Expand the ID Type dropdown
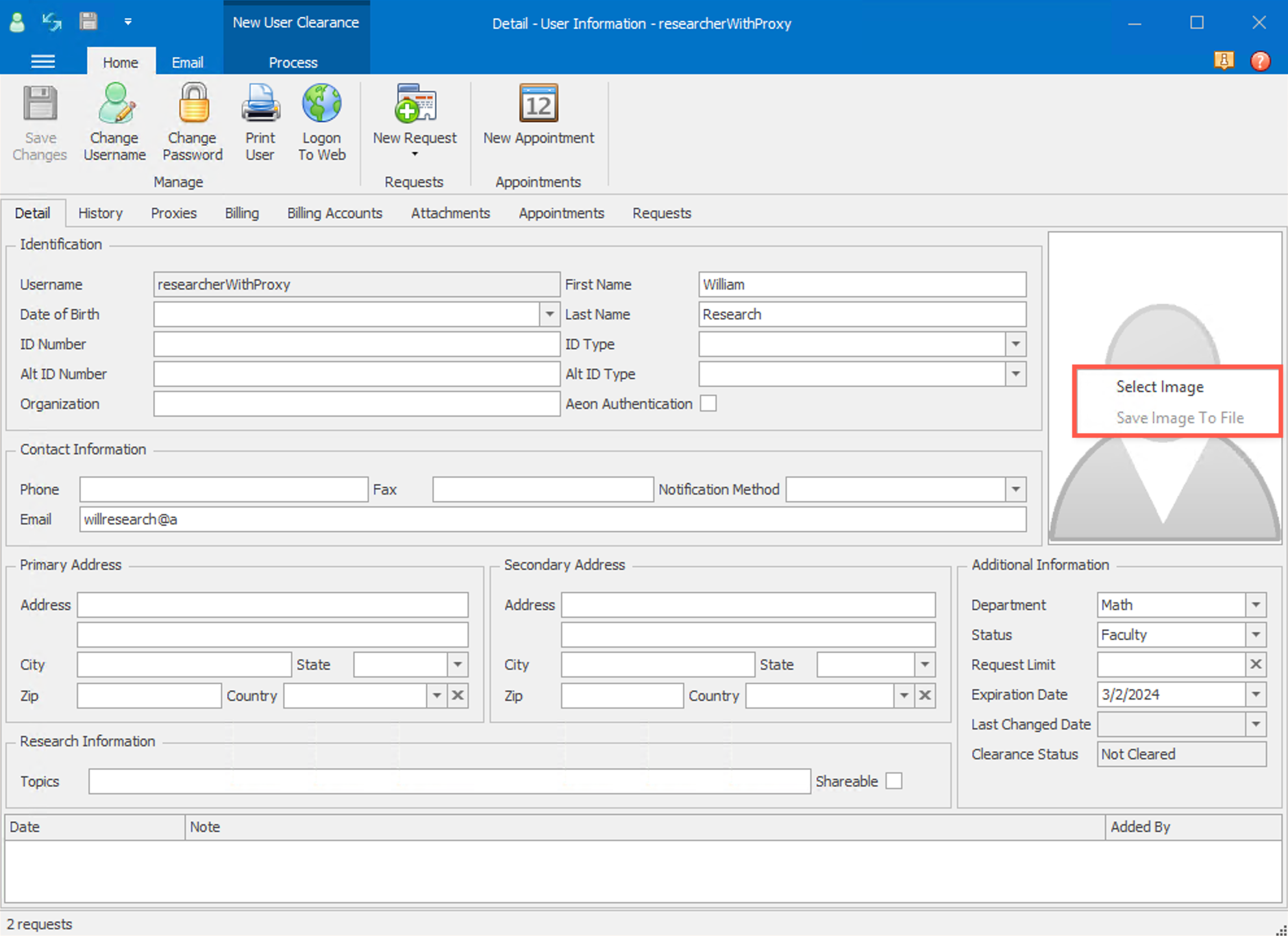The image size is (1288, 936). pyautogui.click(x=1015, y=344)
